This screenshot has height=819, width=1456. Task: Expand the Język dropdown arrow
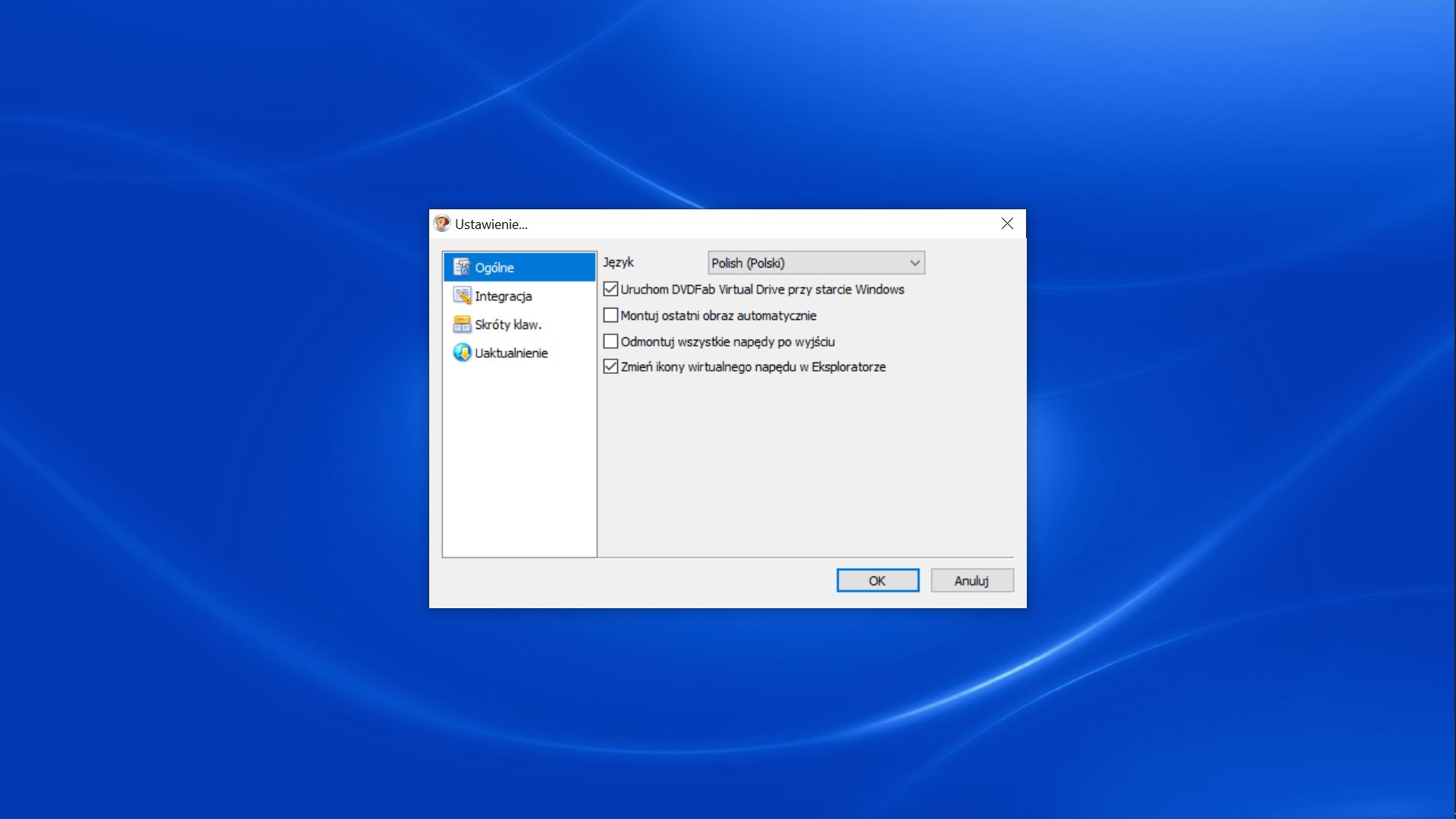tap(915, 263)
